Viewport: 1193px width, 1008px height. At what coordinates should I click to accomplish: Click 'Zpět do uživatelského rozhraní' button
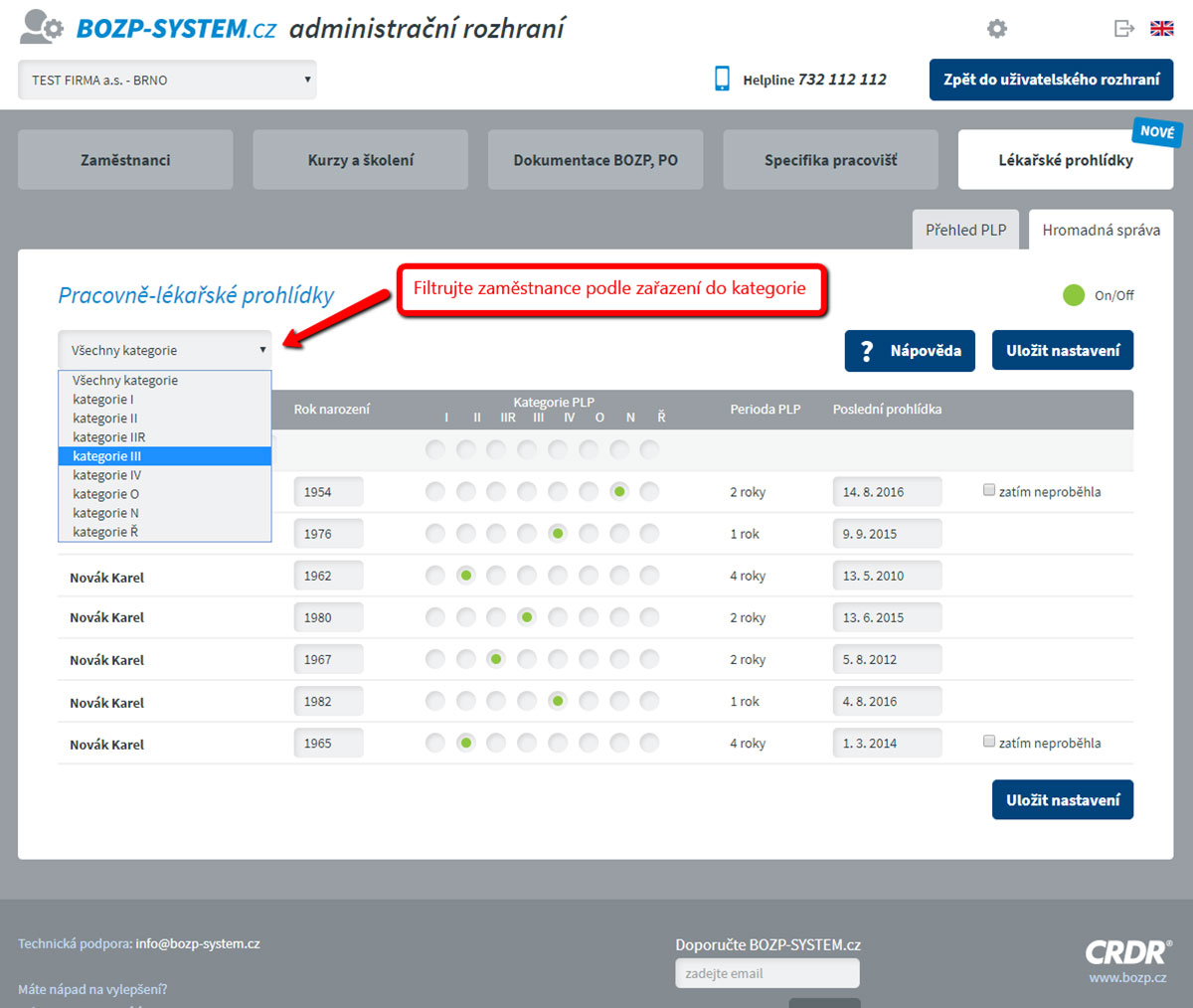pos(1052,80)
